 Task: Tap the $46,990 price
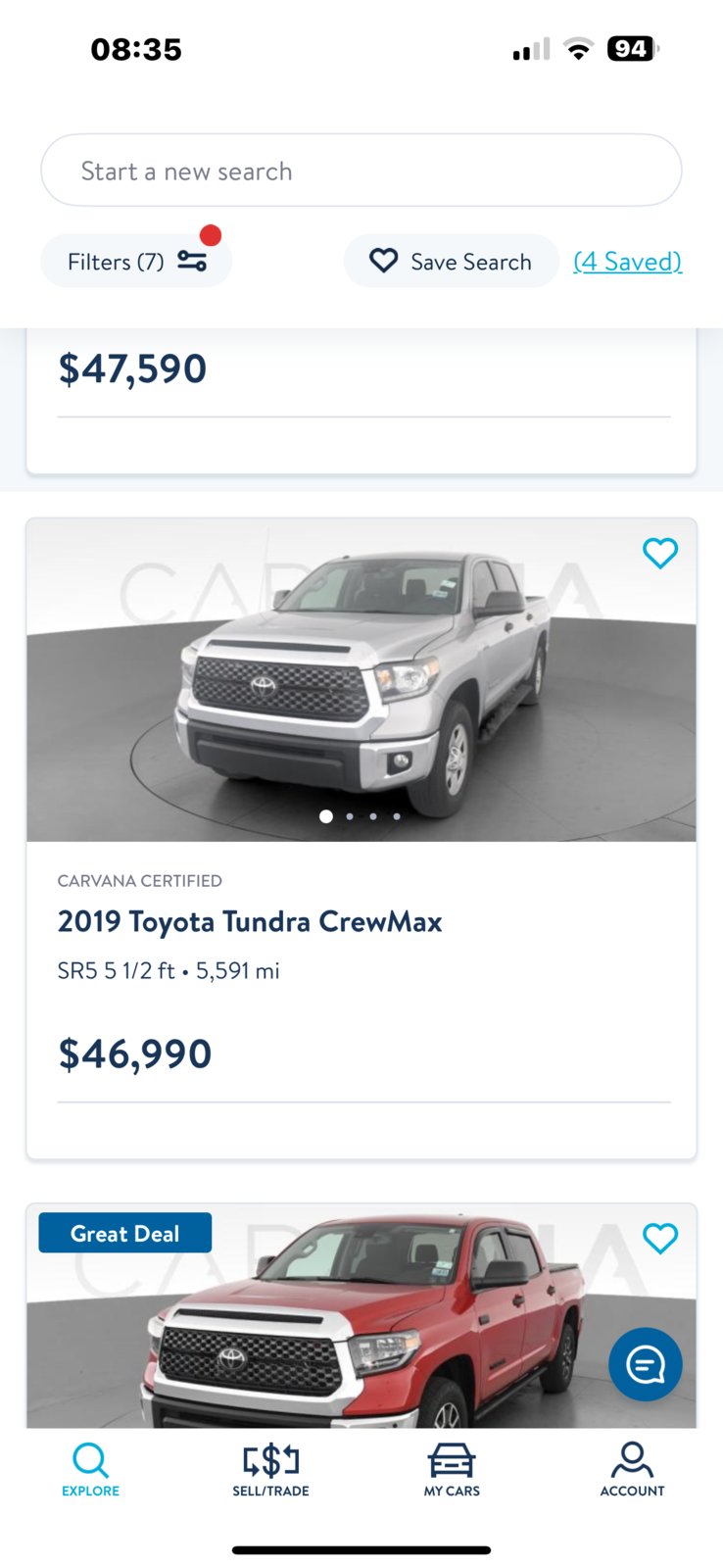135,1054
